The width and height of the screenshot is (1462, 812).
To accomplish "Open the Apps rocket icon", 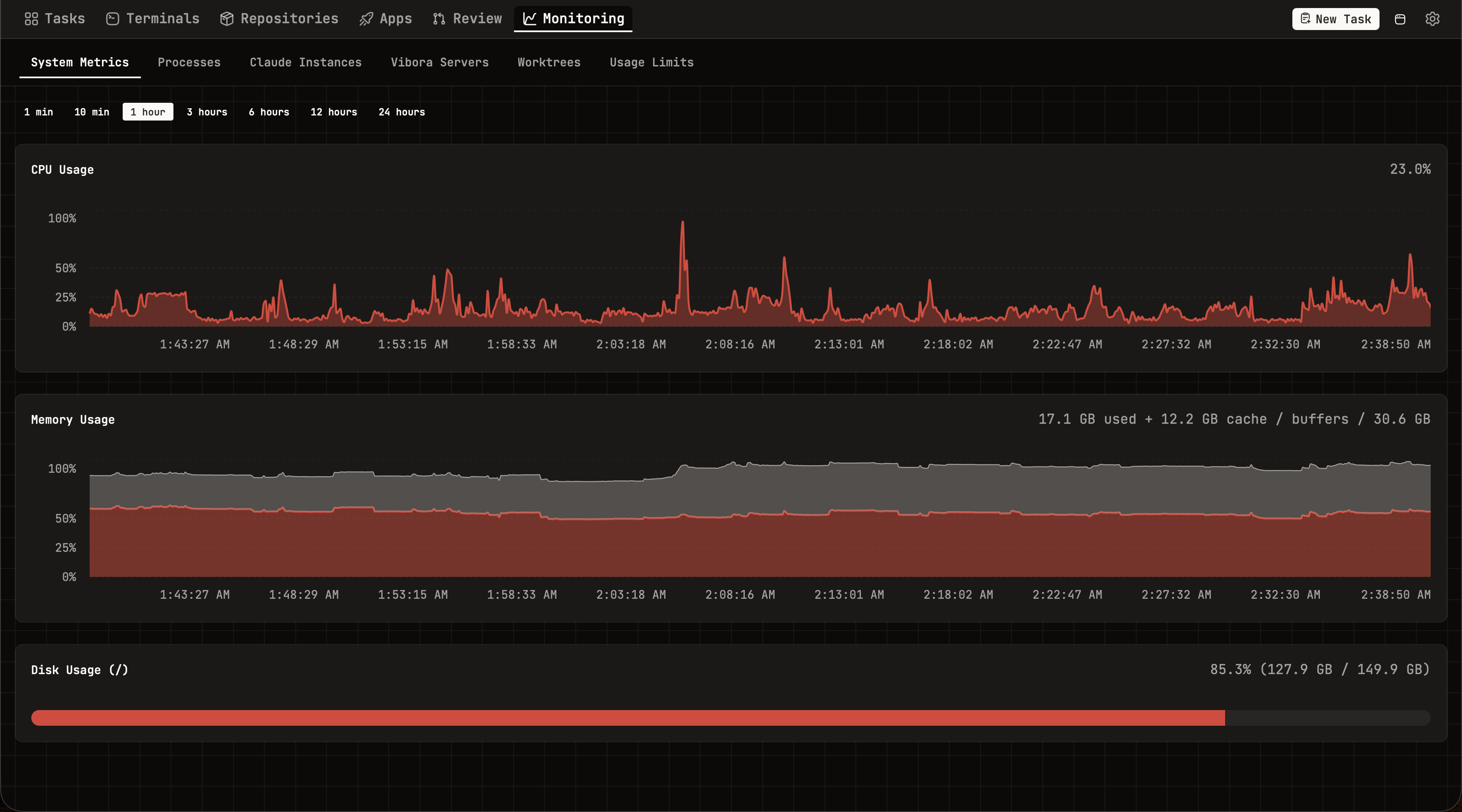I will 366,19.
